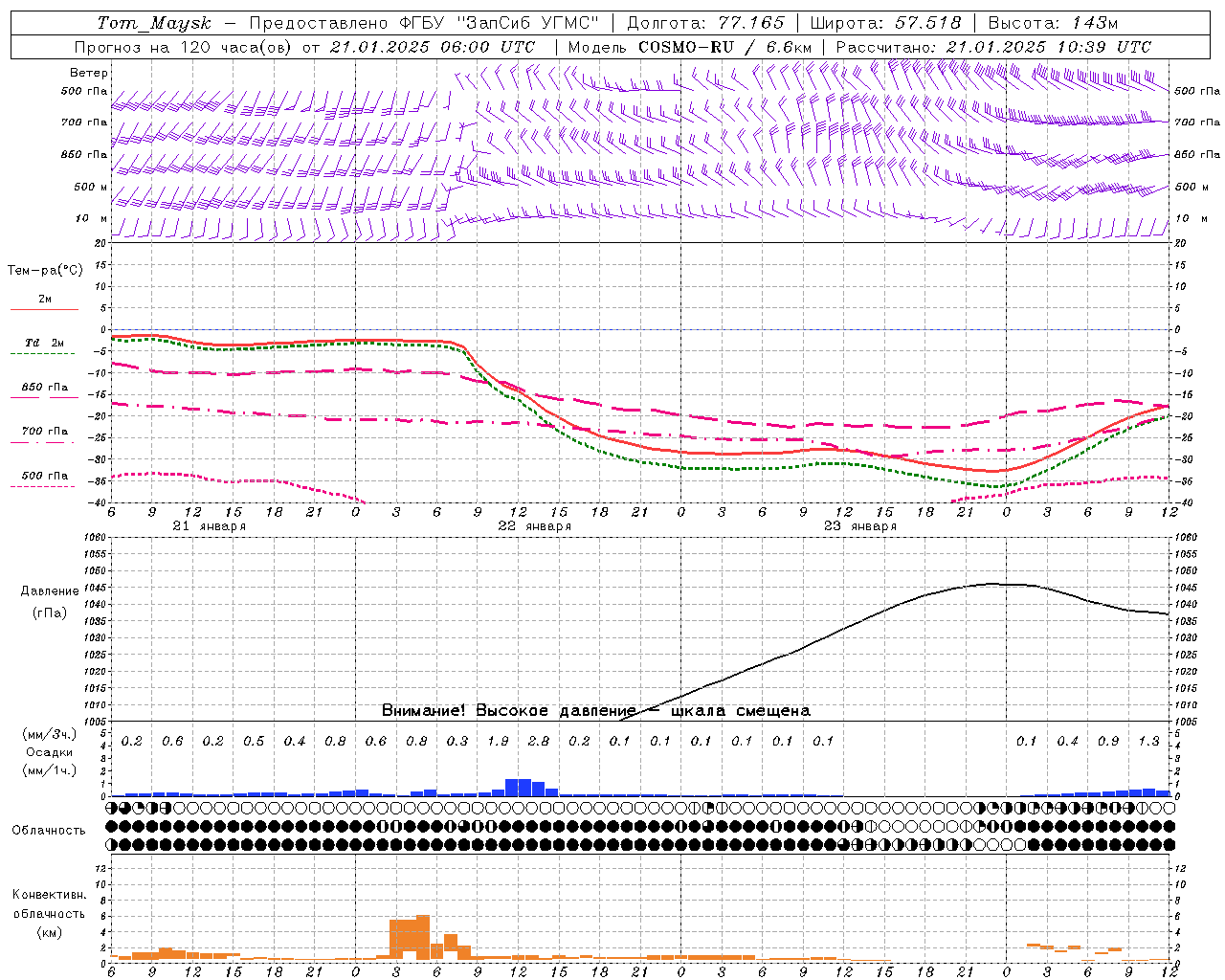Click the tallest orange convective cloud bar
Image resolution: width=1225 pixels, height=980 pixels.
tap(423, 938)
